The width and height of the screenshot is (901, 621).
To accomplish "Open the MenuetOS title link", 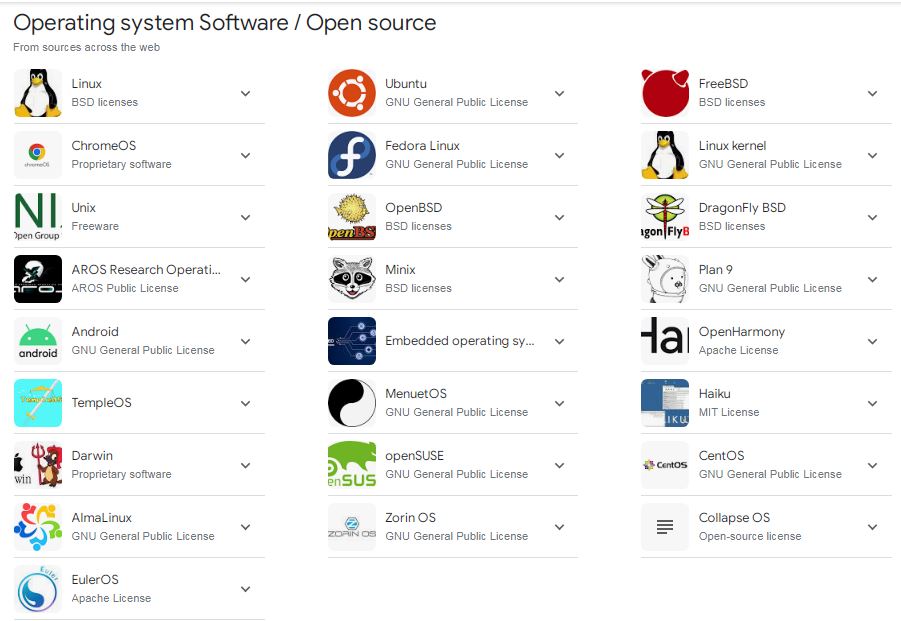I will [x=415, y=394].
